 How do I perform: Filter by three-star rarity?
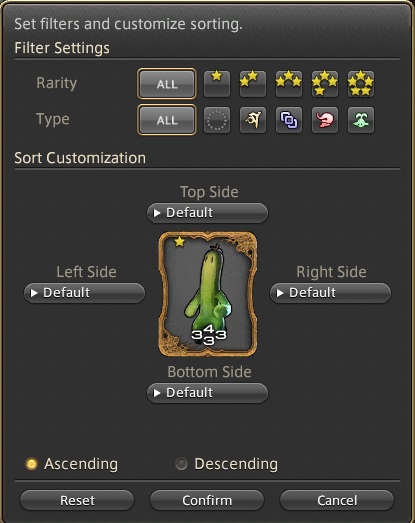pos(289,83)
